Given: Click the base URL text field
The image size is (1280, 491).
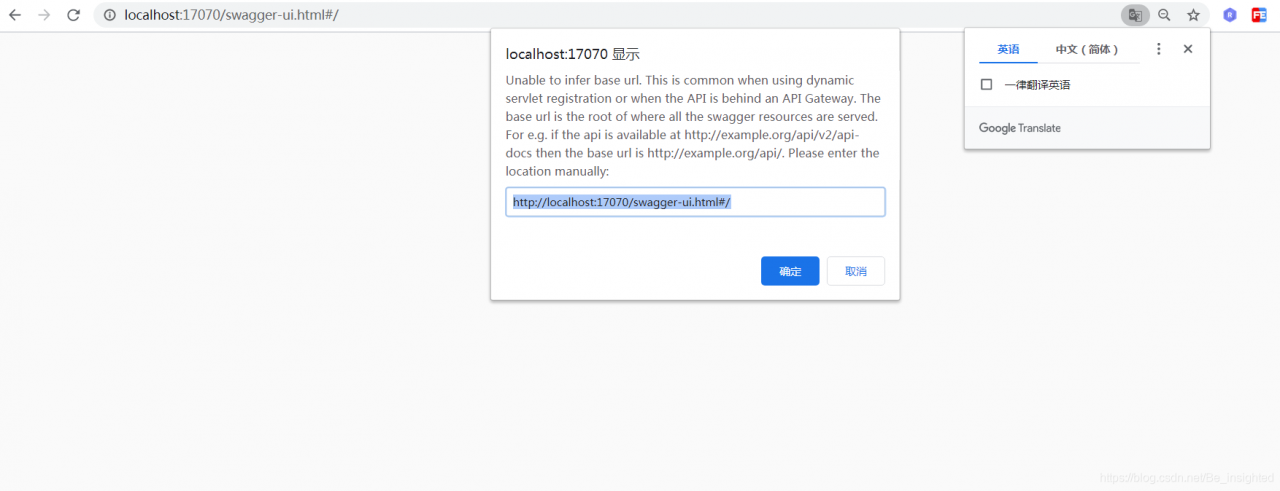Looking at the screenshot, I should coord(695,202).
